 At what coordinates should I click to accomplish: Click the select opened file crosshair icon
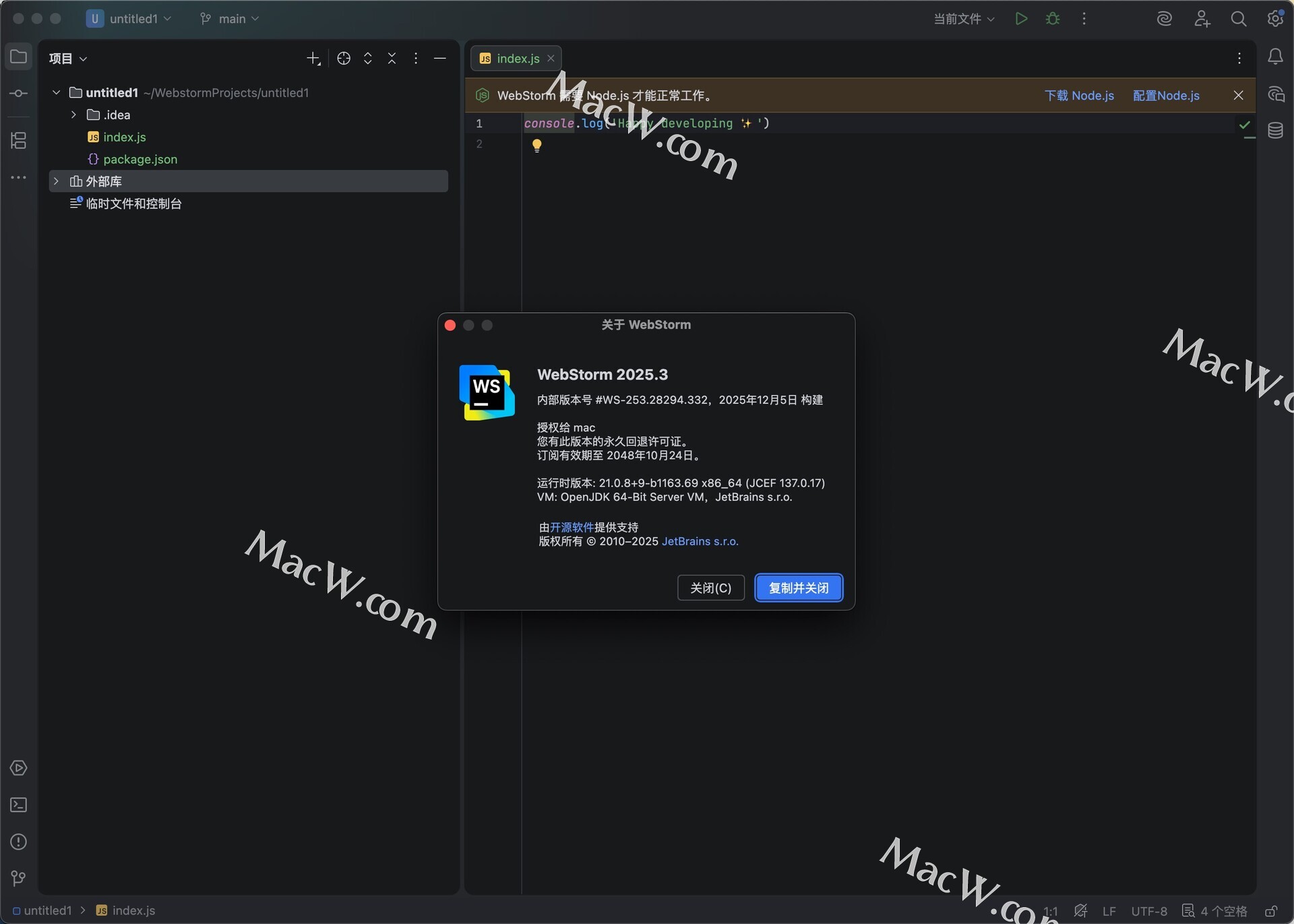344,59
